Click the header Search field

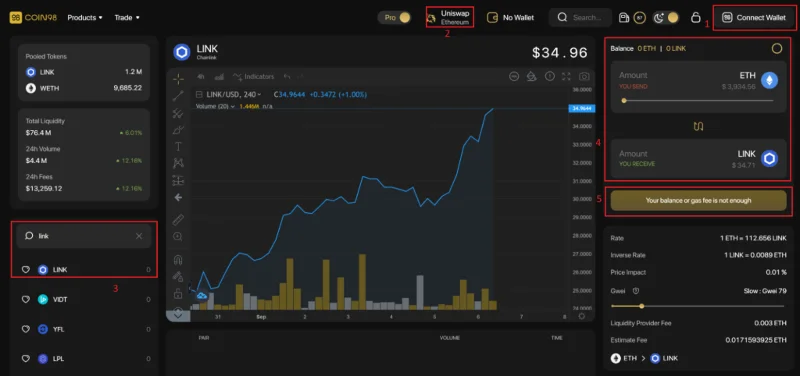(580, 17)
